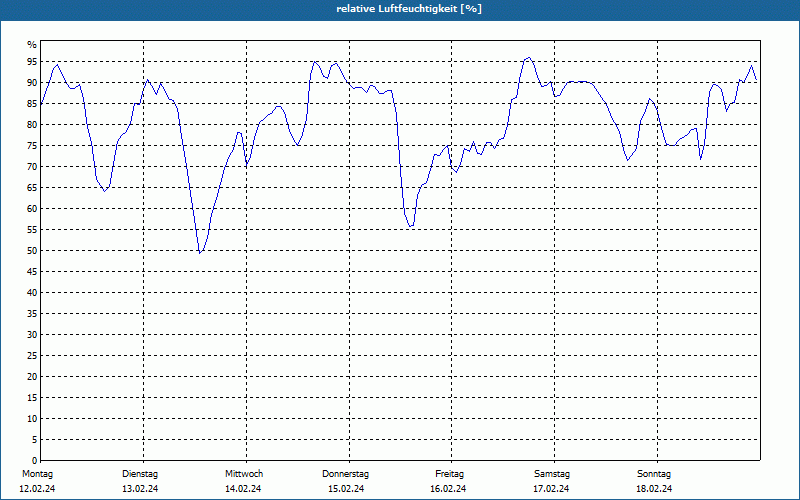Click the 'Donnerstag' day label
Image resolution: width=800 pixels, height=500 pixels.
tap(345, 474)
